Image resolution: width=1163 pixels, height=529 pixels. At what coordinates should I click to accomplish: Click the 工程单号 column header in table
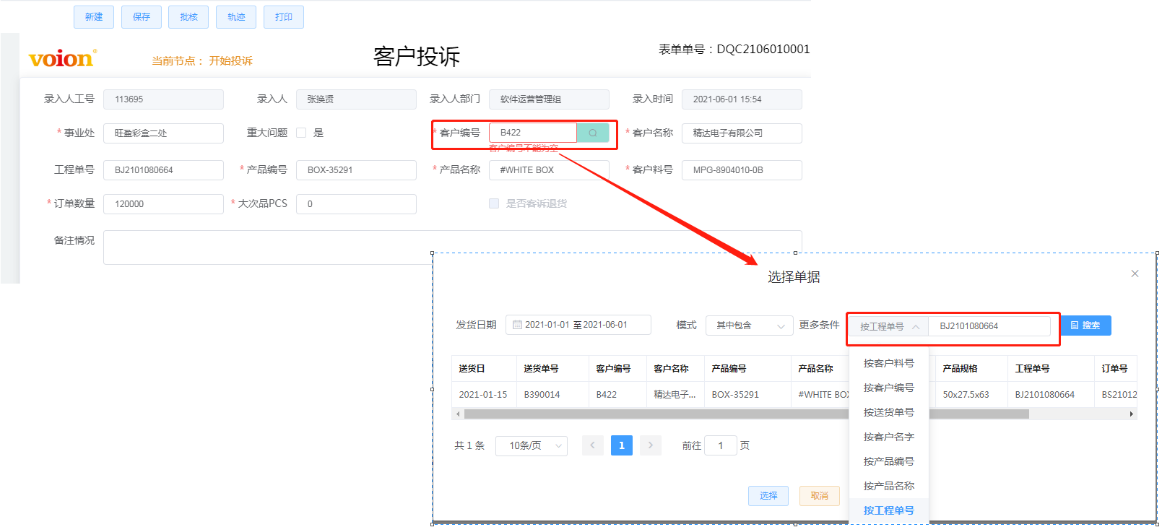coord(1050,369)
